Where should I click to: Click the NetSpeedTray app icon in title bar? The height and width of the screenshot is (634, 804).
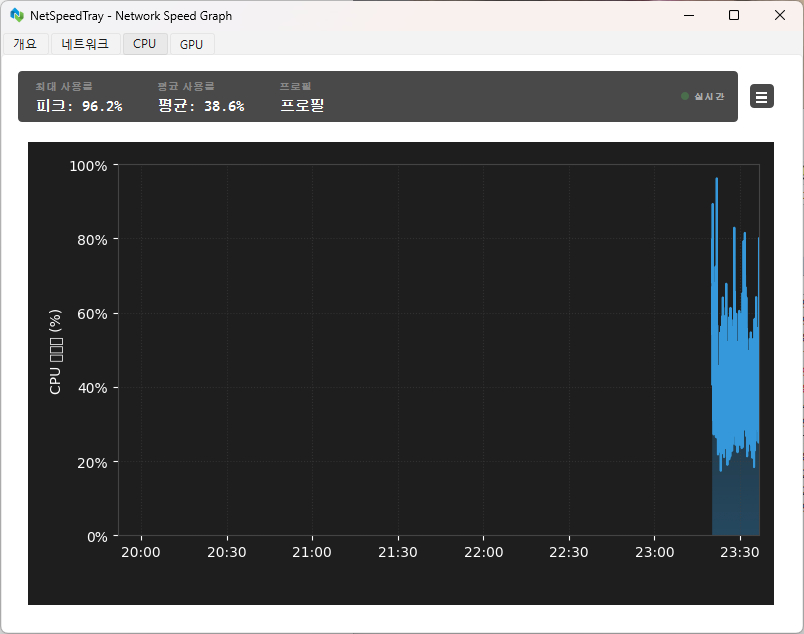[x=17, y=15]
